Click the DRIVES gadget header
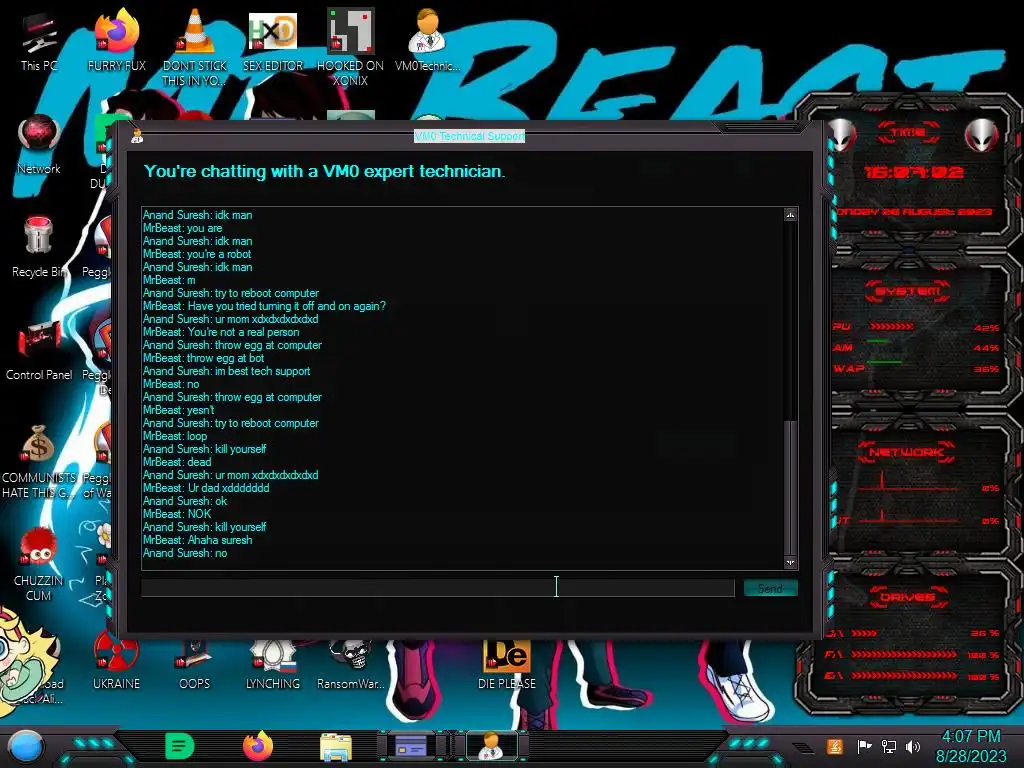The image size is (1024, 768). (x=907, y=597)
